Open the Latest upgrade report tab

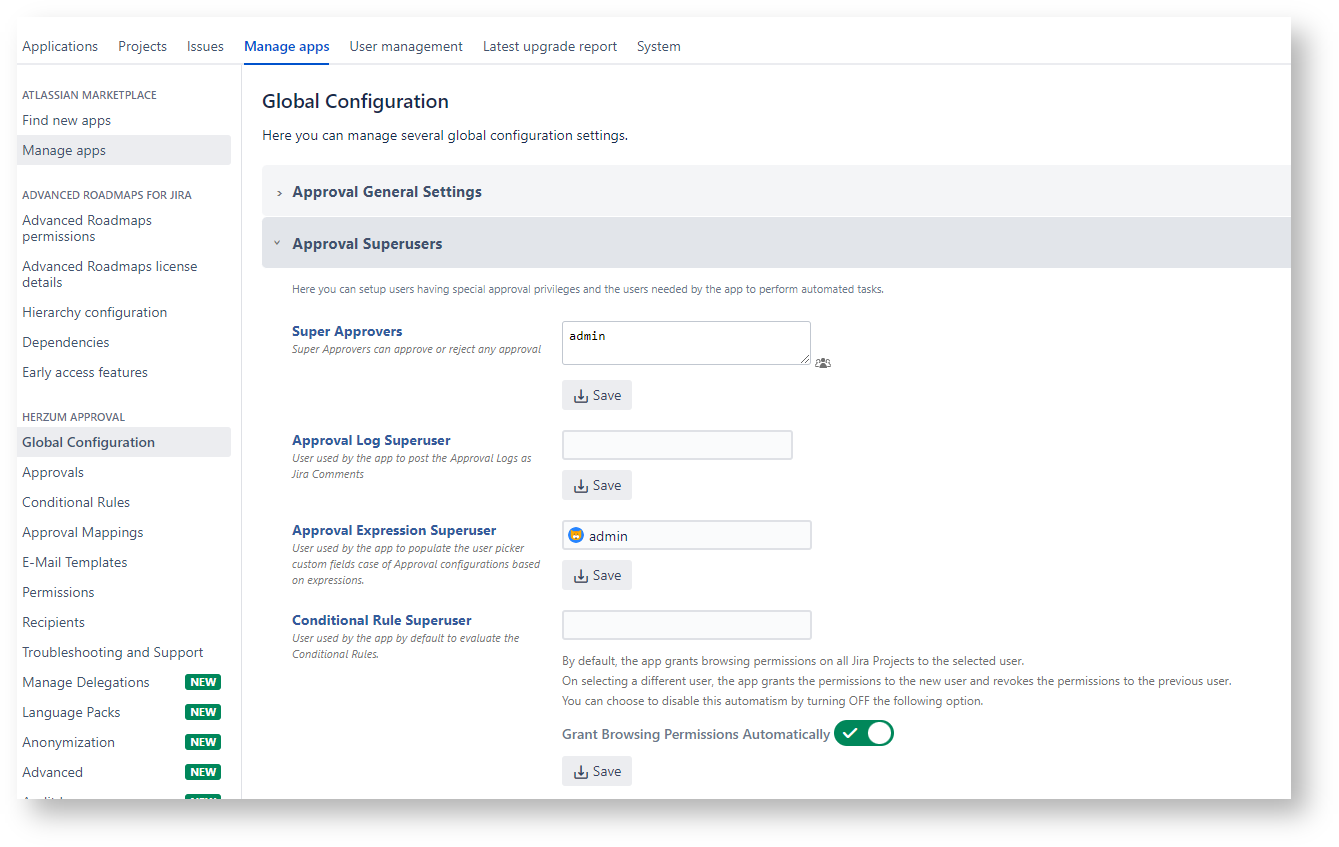[549, 46]
